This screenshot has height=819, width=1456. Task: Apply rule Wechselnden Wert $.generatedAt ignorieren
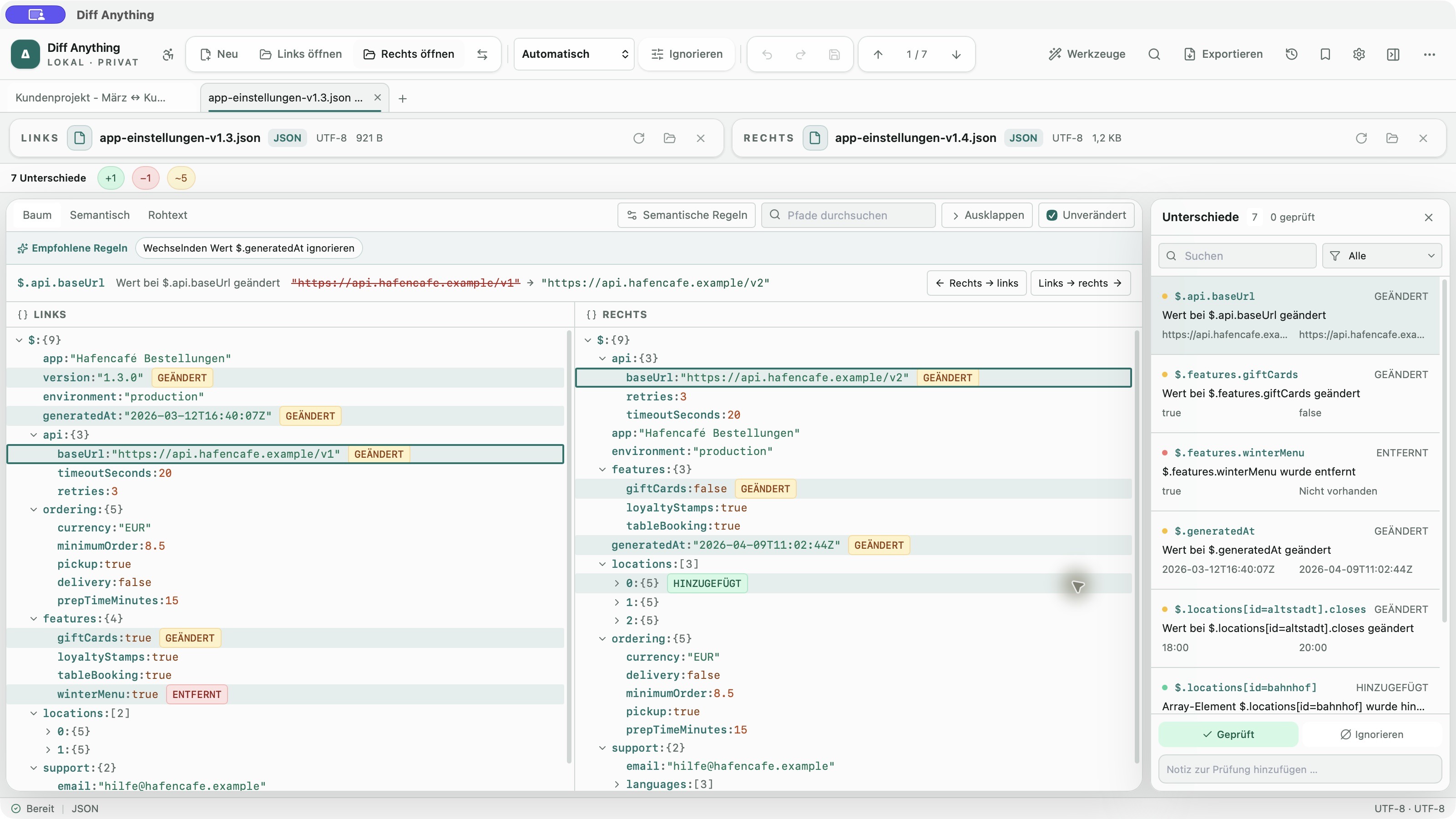coord(249,248)
